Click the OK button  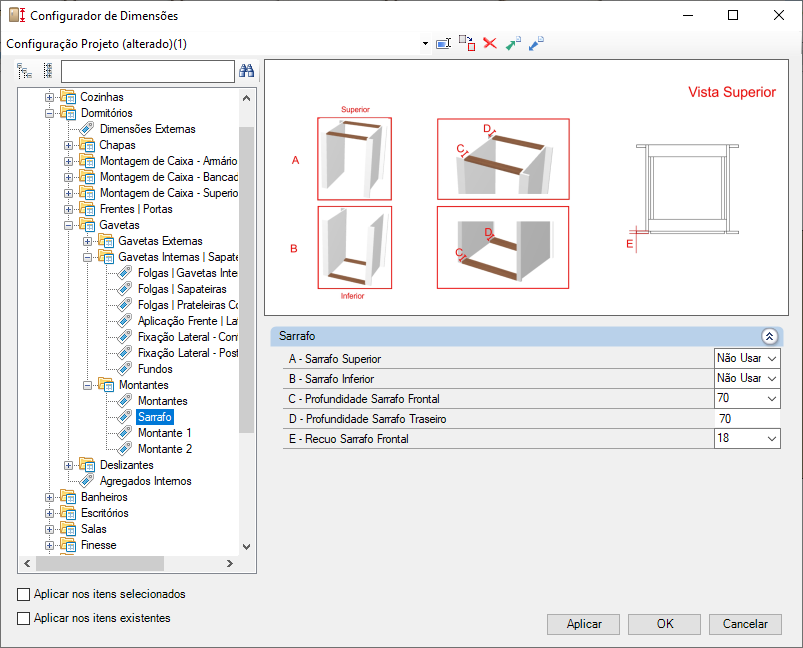pyautogui.click(x=664, y=624)
